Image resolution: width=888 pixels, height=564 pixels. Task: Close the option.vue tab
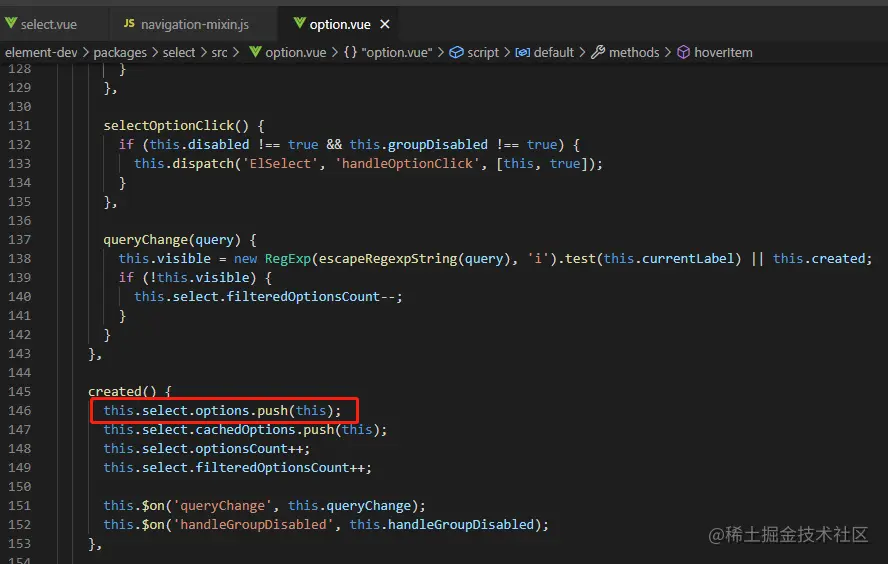[x=385, y=24]
